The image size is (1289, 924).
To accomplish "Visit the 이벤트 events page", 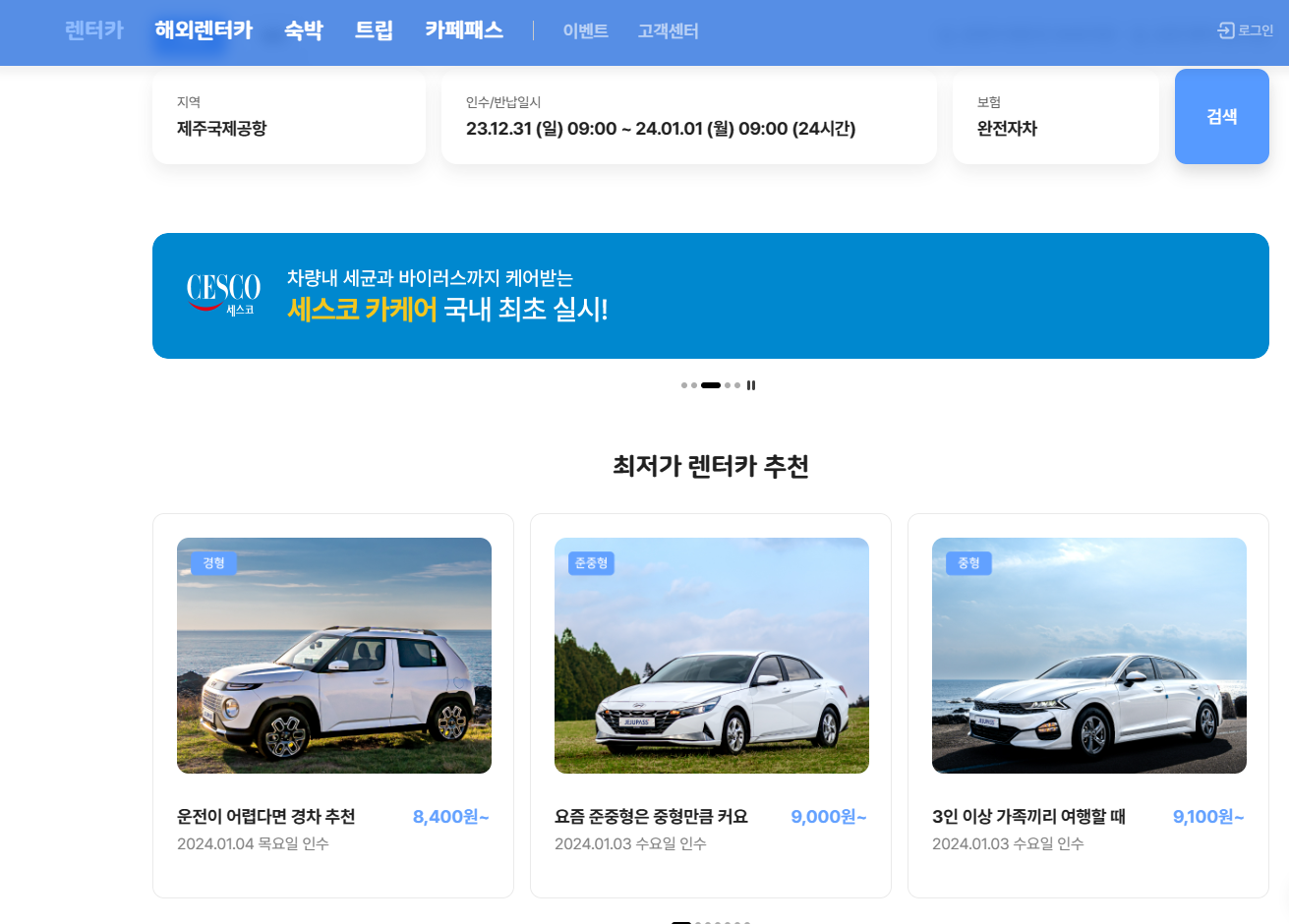I will [585, 30].
